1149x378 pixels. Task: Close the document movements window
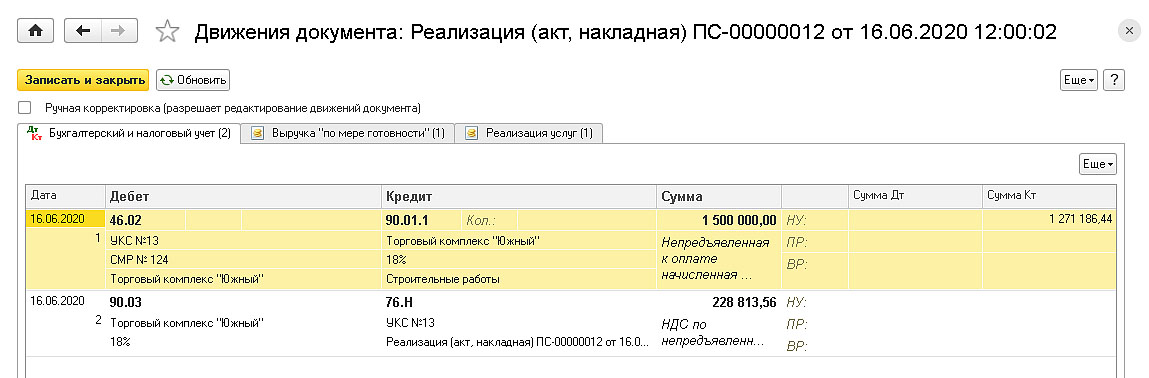1127,31
